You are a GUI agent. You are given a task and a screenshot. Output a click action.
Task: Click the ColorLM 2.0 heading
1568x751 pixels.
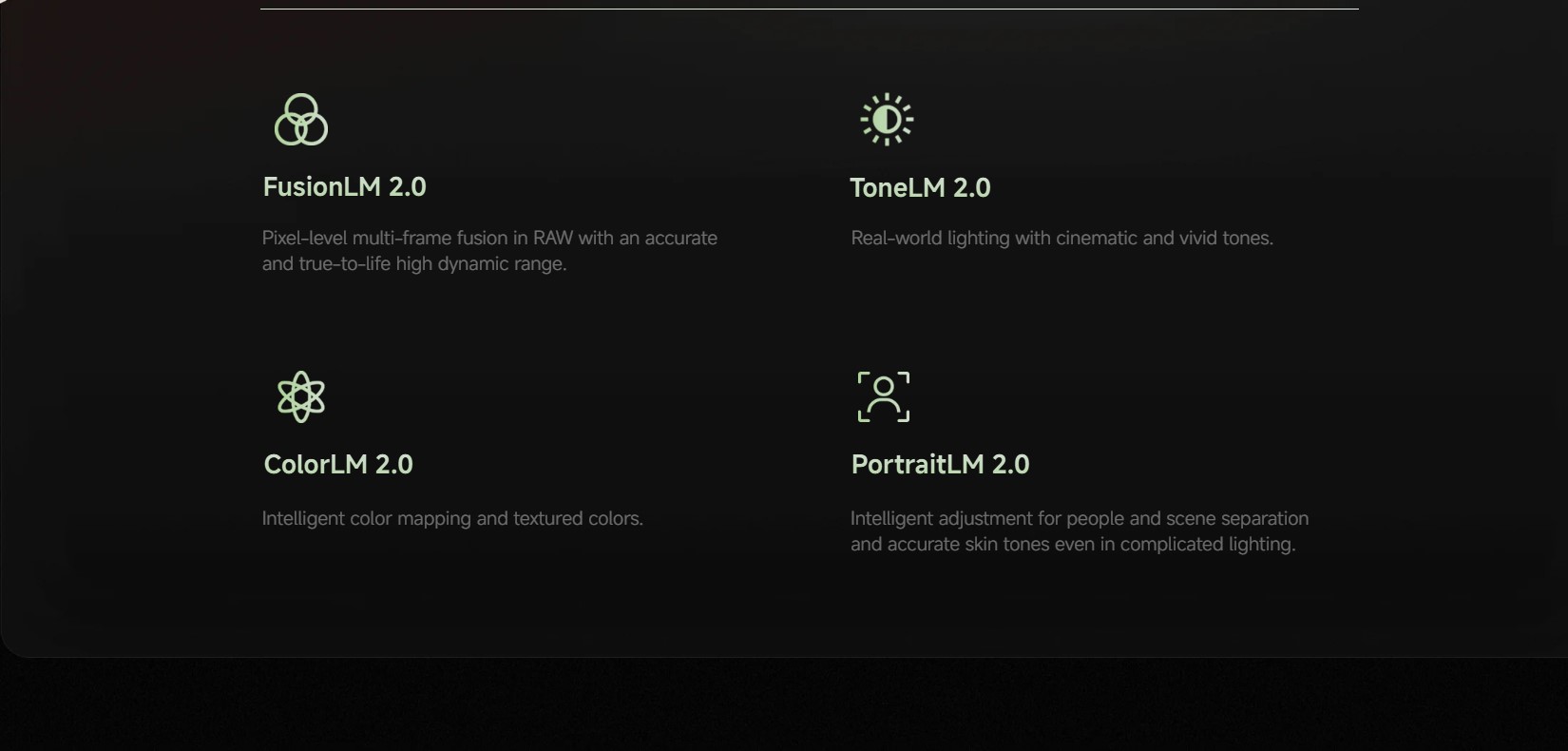tap(338, 465)
